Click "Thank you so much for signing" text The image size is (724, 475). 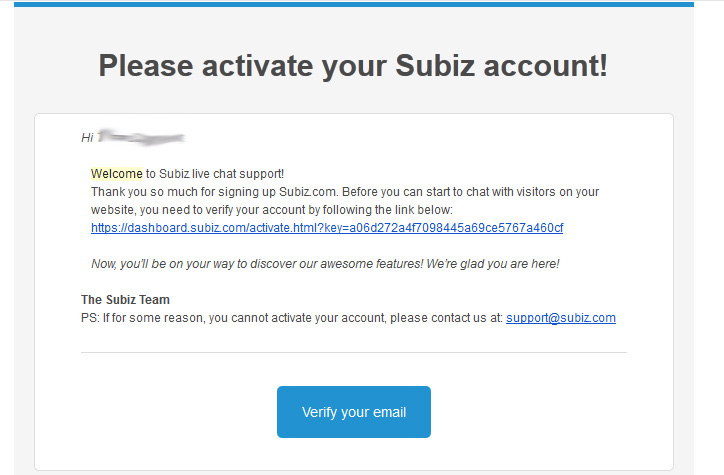(x=183, y=192)
